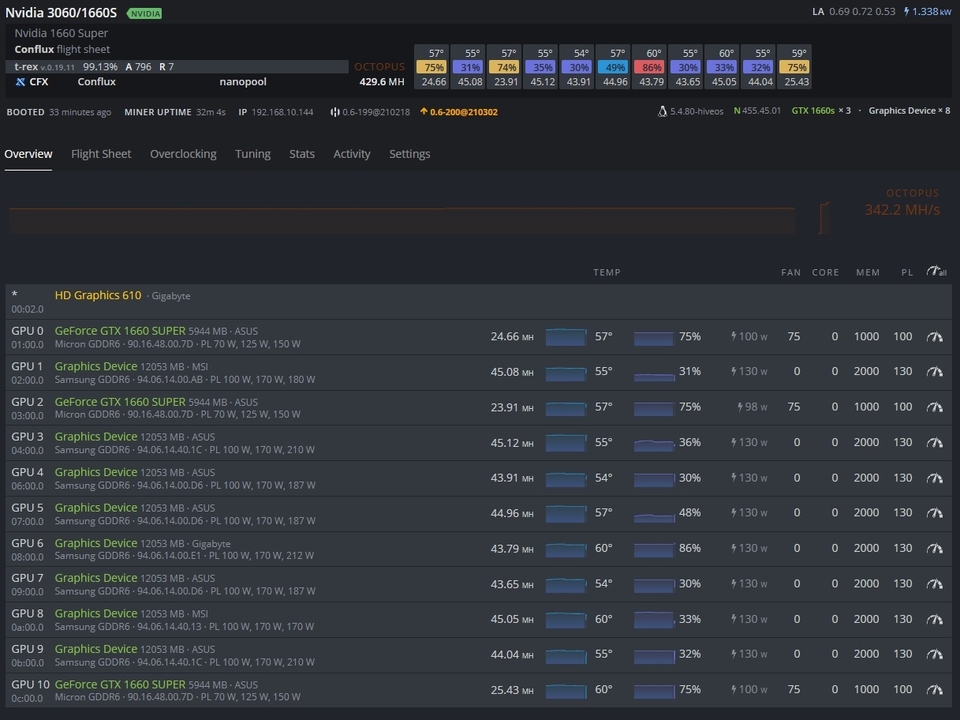Open overclock tuning icon for GPU 1
960x720 pixels.
click(934, 372)
